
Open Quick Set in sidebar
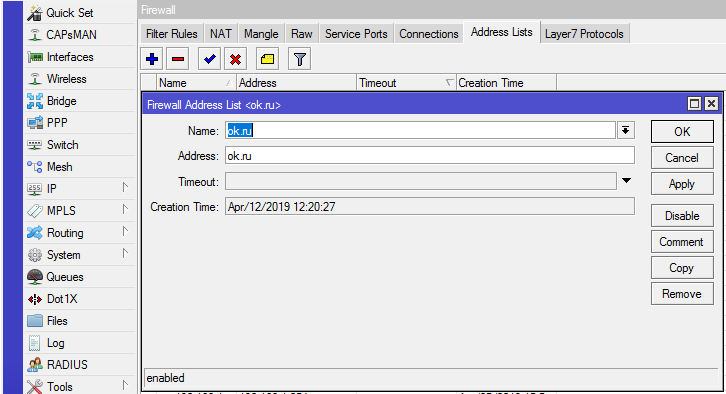pos(80,13)
